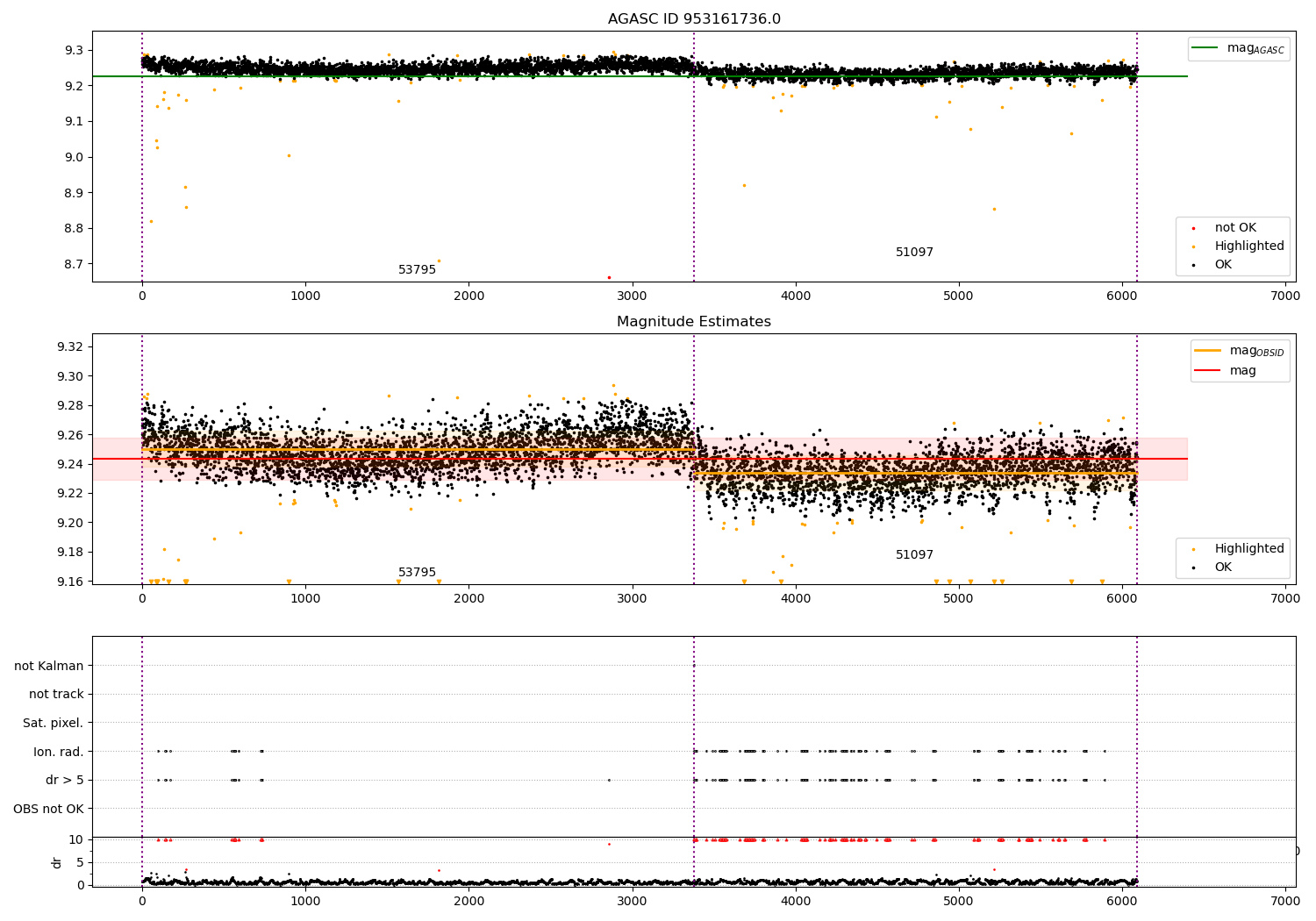
Task: Select 'Highlighted' entry in top plot legend
Action: pos(1249,246)
